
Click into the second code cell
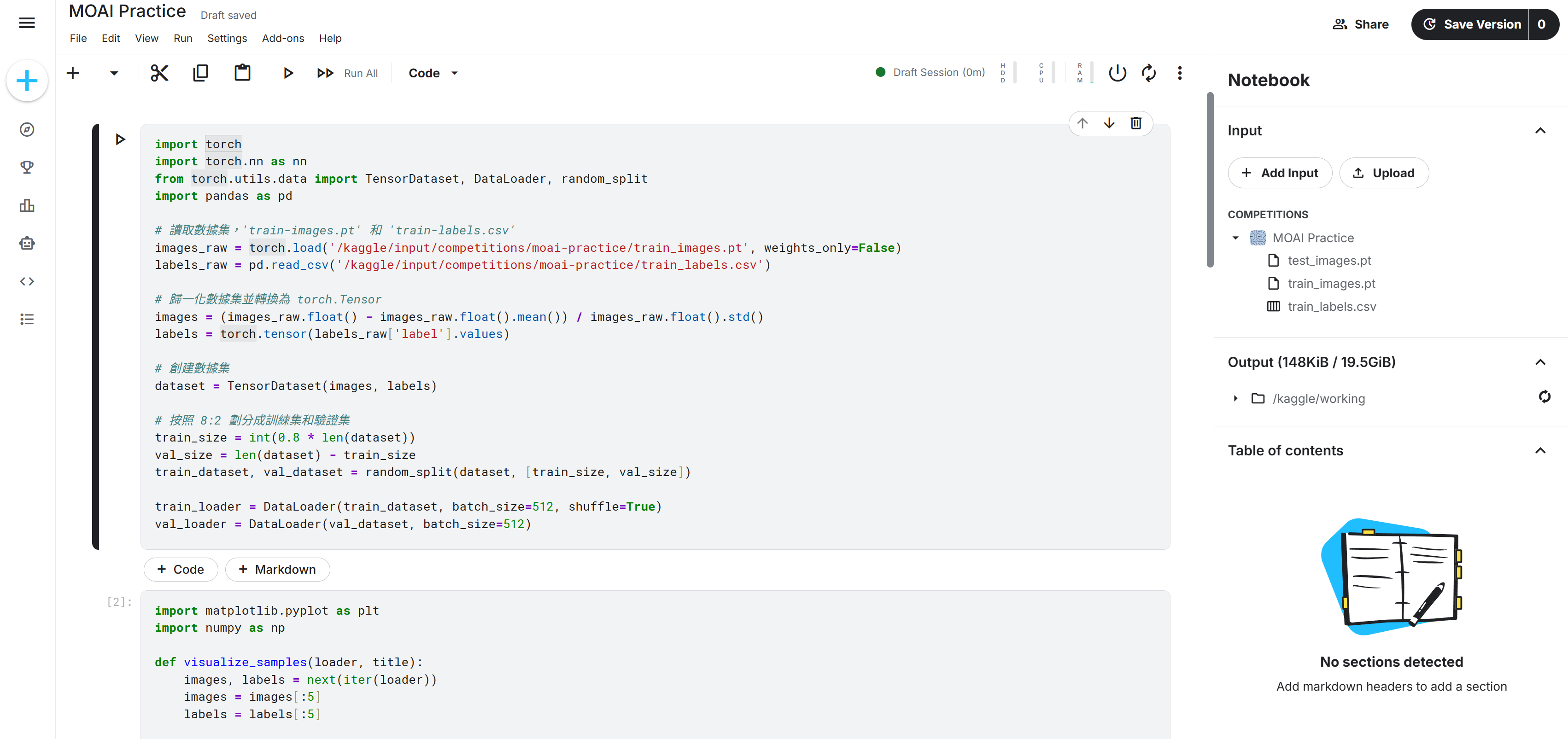point(655,664)
